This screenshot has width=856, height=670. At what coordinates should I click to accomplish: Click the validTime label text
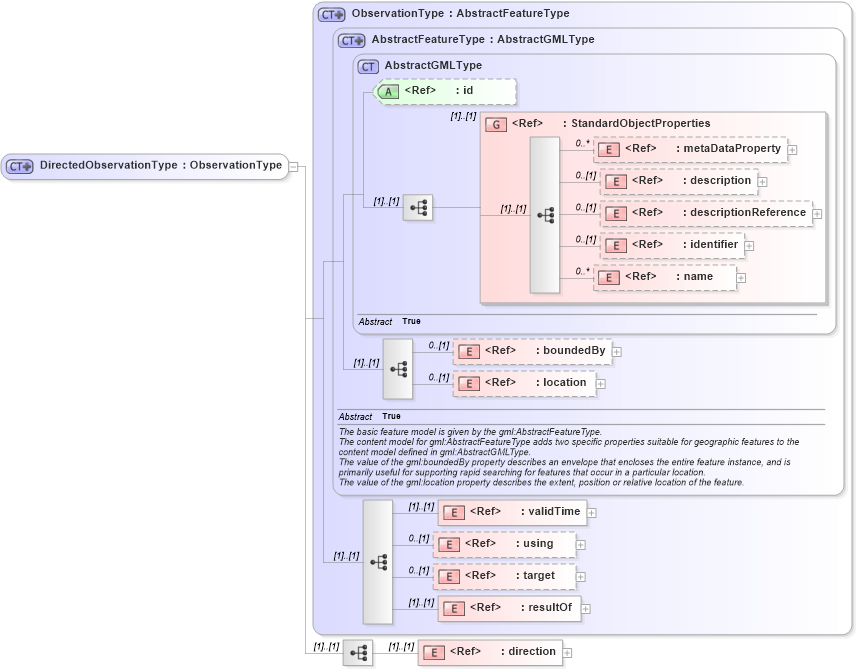tap(554, 512)
